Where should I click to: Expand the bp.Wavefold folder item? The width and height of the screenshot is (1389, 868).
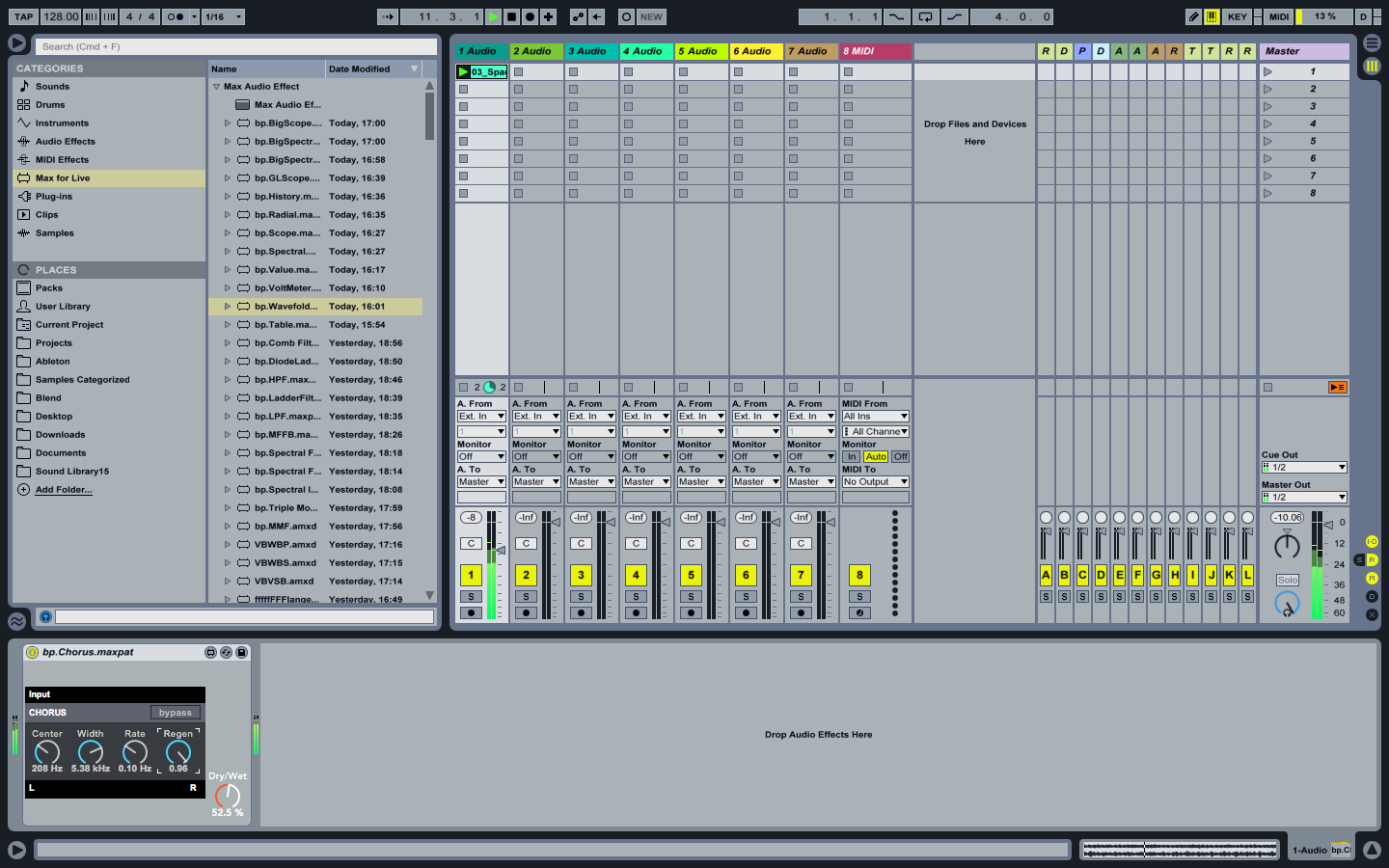point(228,307)
